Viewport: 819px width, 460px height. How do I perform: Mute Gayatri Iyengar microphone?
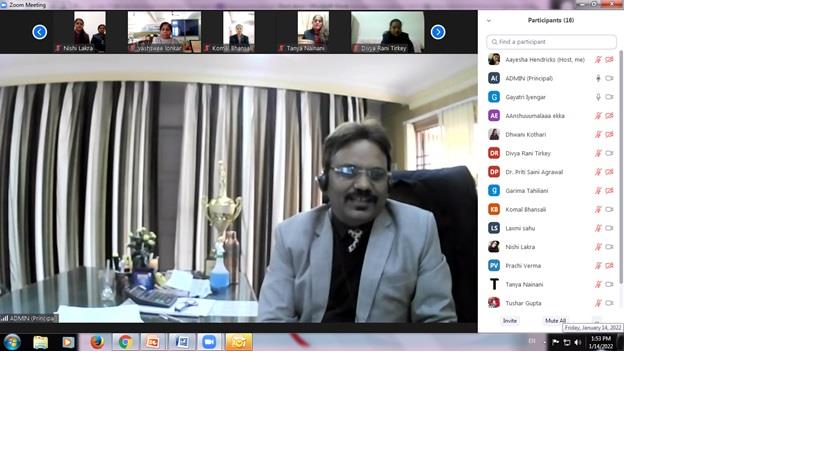click(598, 97)
